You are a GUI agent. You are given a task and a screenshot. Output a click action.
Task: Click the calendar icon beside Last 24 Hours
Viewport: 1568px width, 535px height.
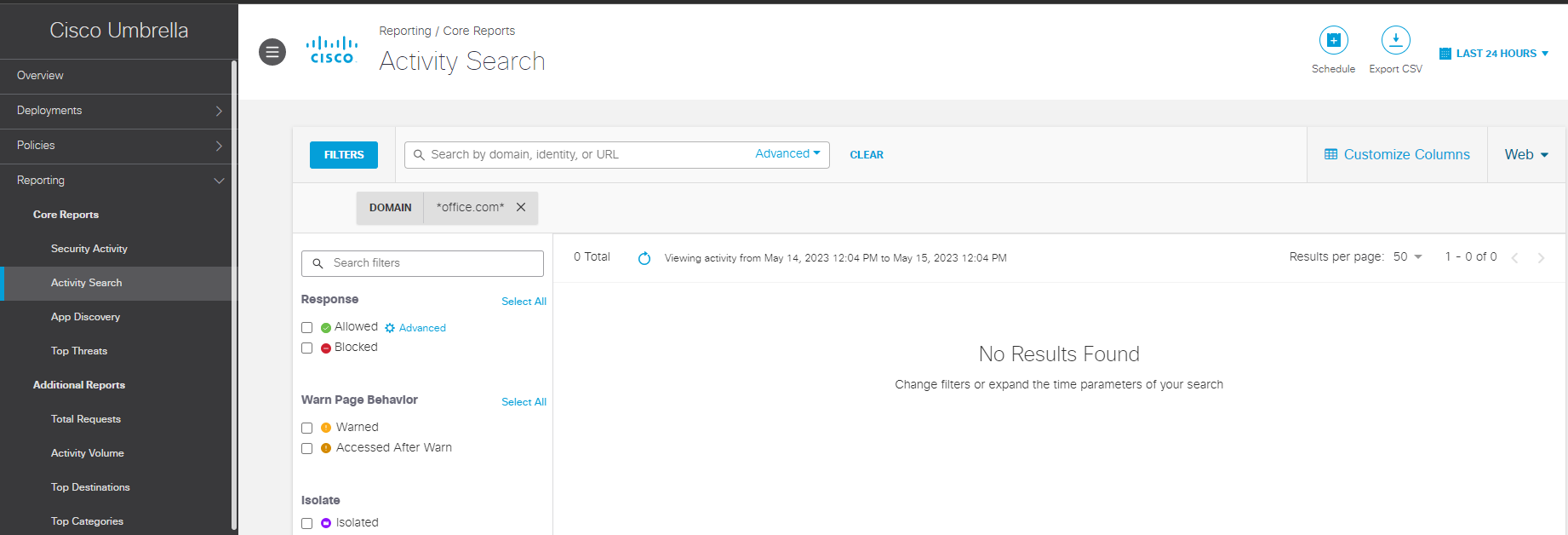coord(1445,54)
